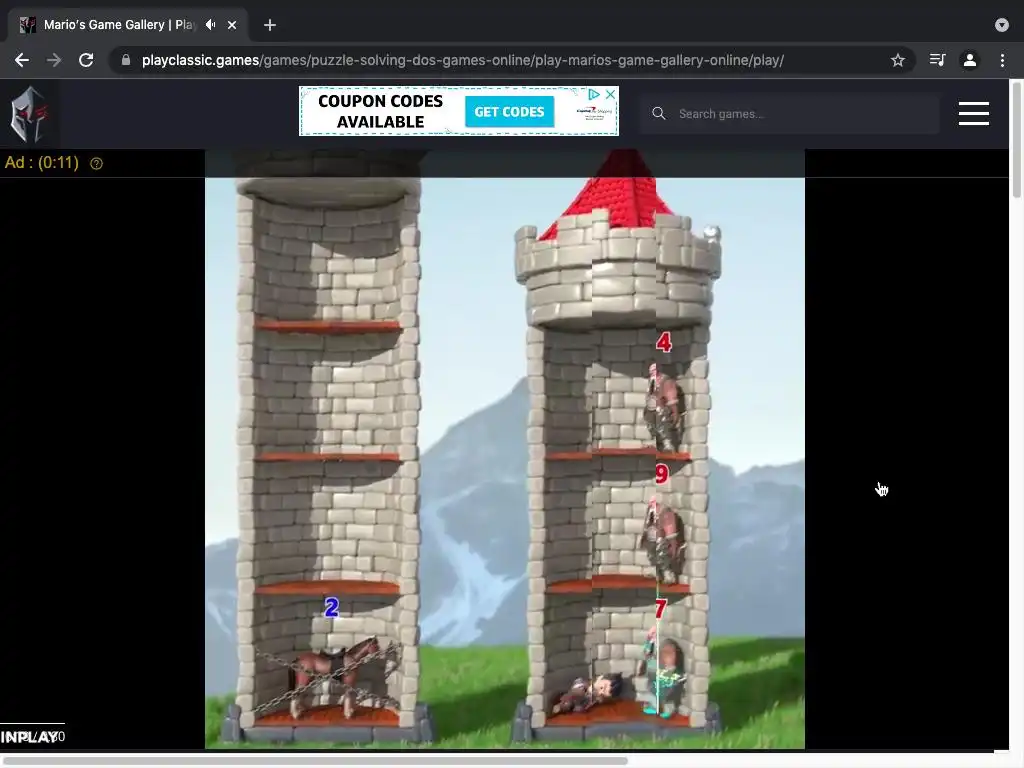1024x768 pixels.
Task: Click the vertical page scrollbar
Action: point(1017,140)
